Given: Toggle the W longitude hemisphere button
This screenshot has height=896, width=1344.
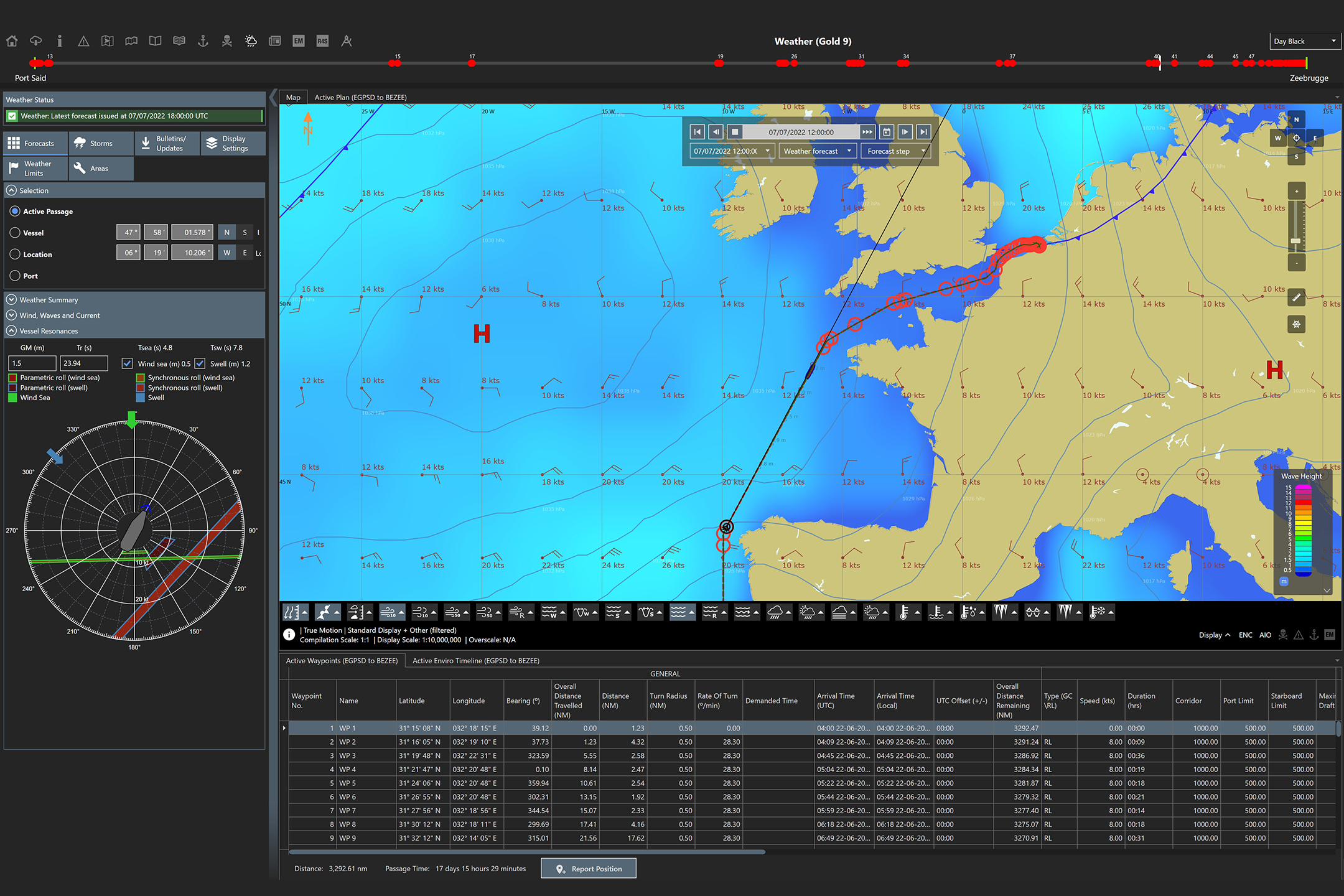Looking at the screenshot, I should coord(226,253).
